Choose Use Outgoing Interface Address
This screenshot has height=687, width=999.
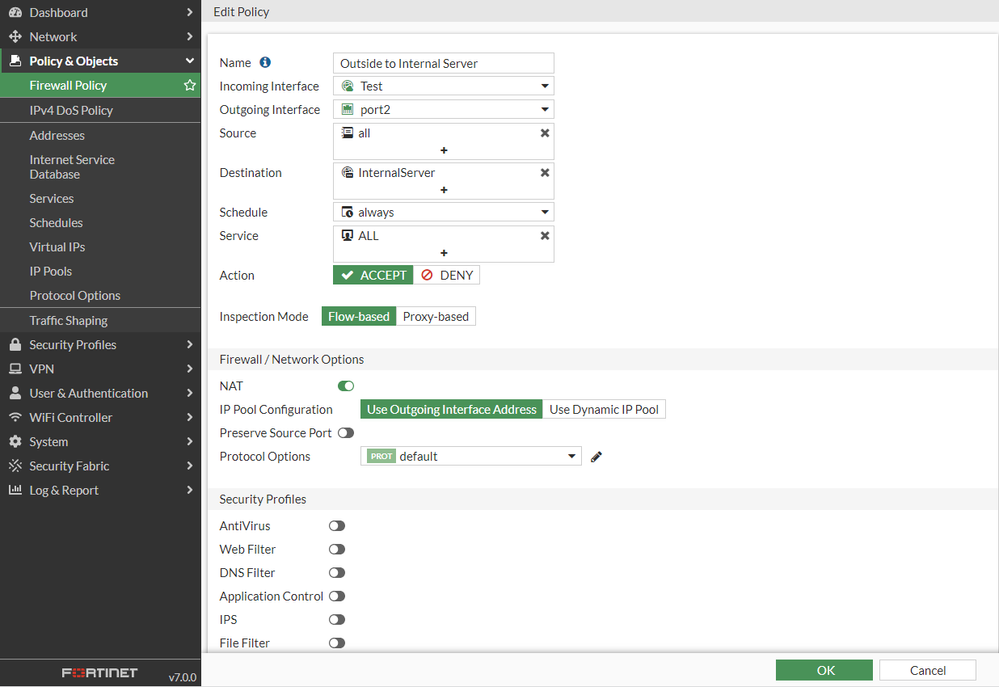[452, 409]
